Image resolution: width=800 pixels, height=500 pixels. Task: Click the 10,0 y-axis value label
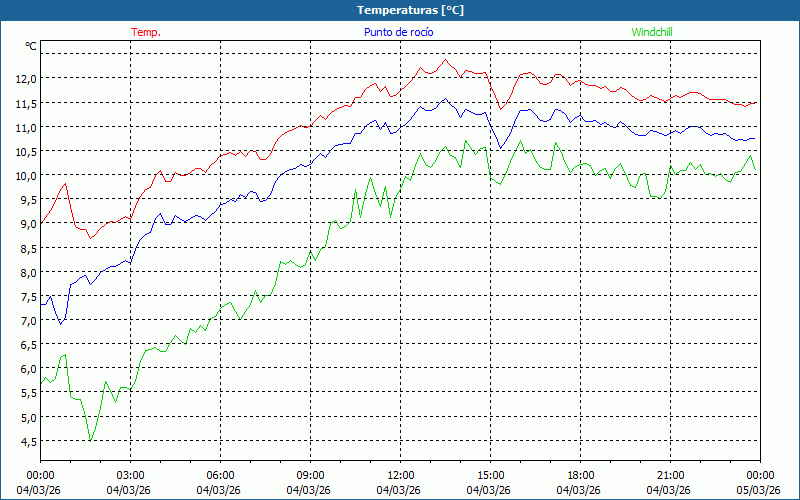[x=26, y=176]
